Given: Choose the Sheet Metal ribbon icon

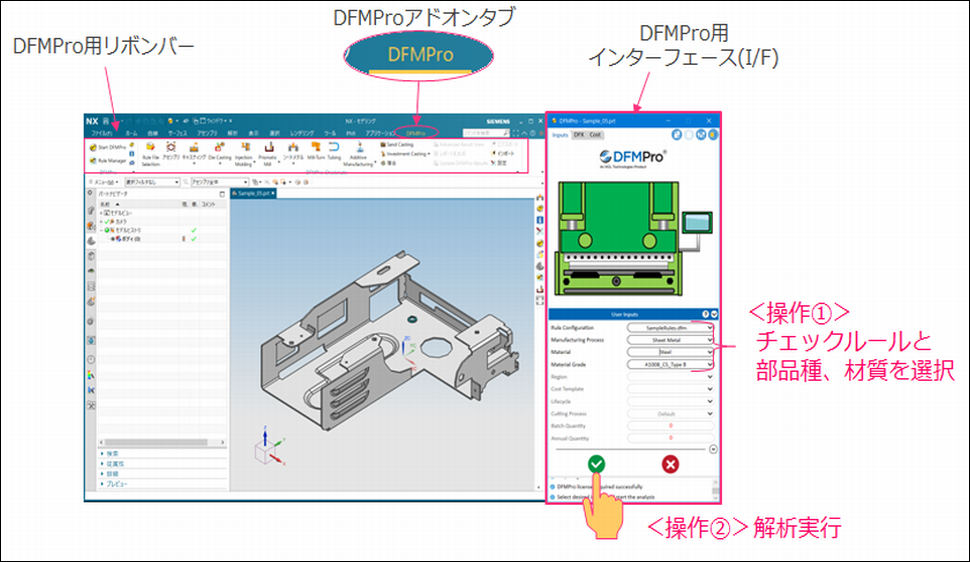Looking at the screenshot, I should (x=293, y=152).
